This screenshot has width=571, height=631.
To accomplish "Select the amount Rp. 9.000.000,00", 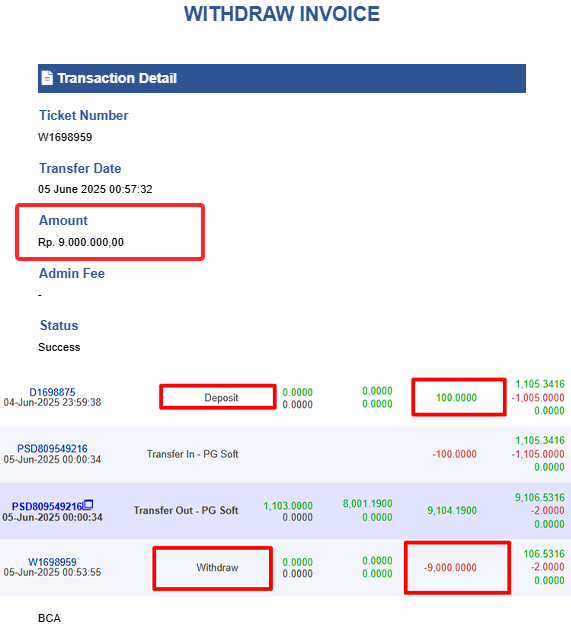I will (x=81, y=242).
